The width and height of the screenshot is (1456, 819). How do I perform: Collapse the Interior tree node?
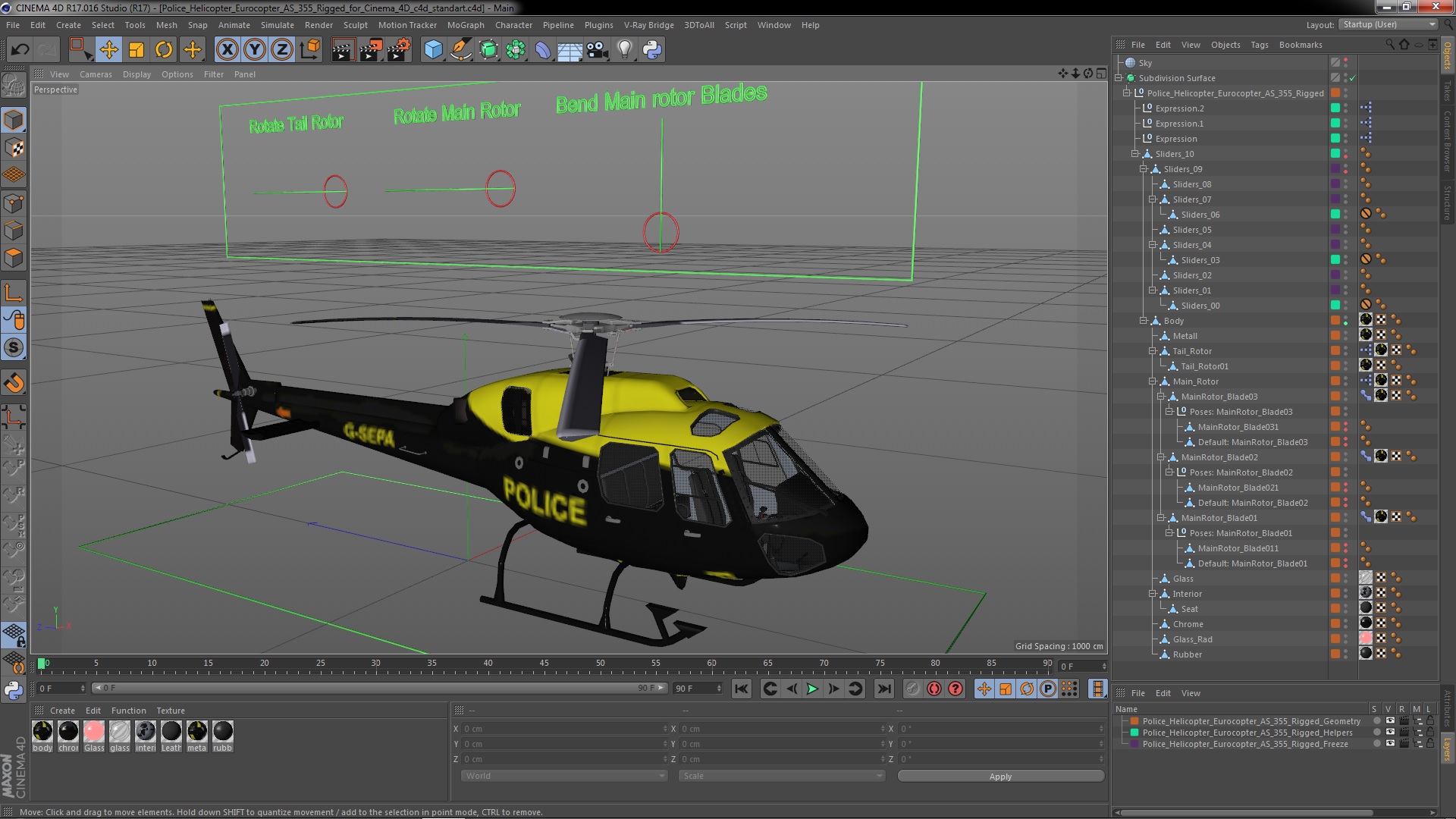(1152, 594)
